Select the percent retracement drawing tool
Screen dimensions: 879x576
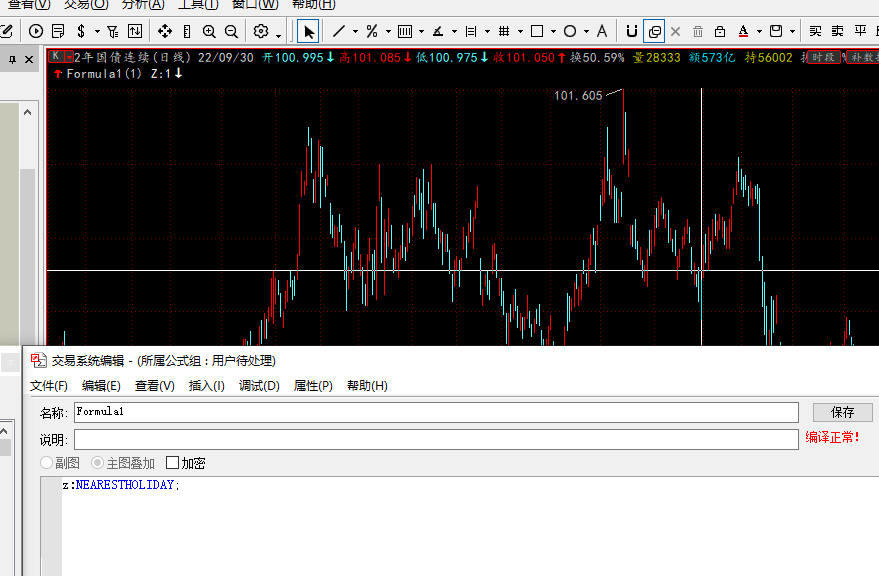[x=372, y=31]
